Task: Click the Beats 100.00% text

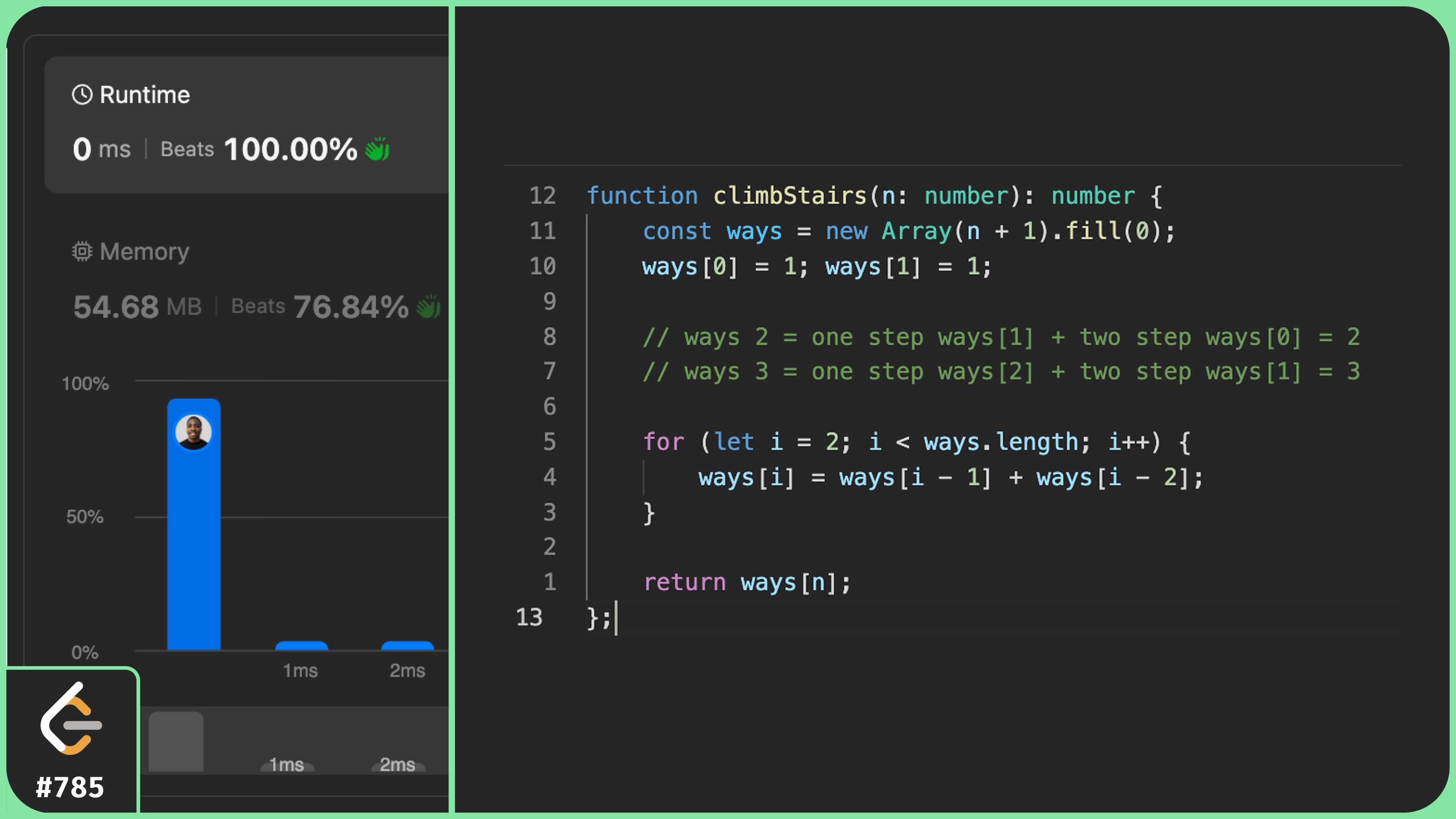Action: coord(259,149)
